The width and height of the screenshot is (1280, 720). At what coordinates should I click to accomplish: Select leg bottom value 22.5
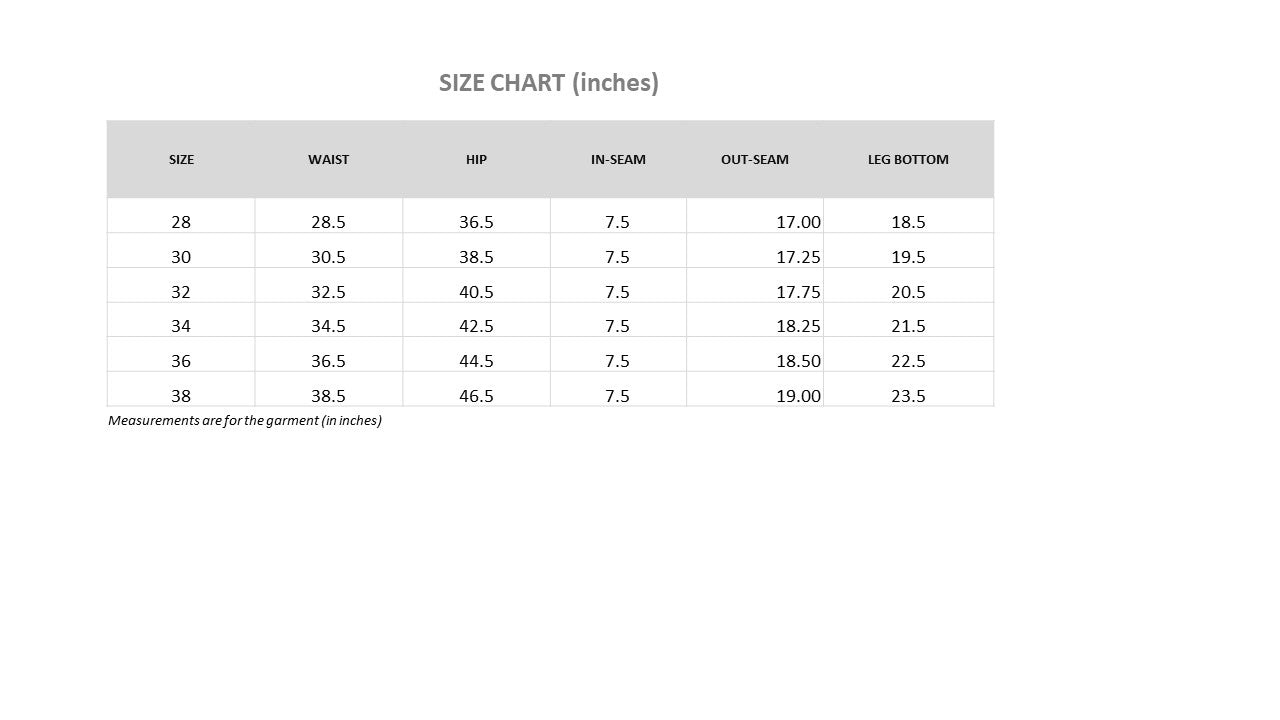908,361
